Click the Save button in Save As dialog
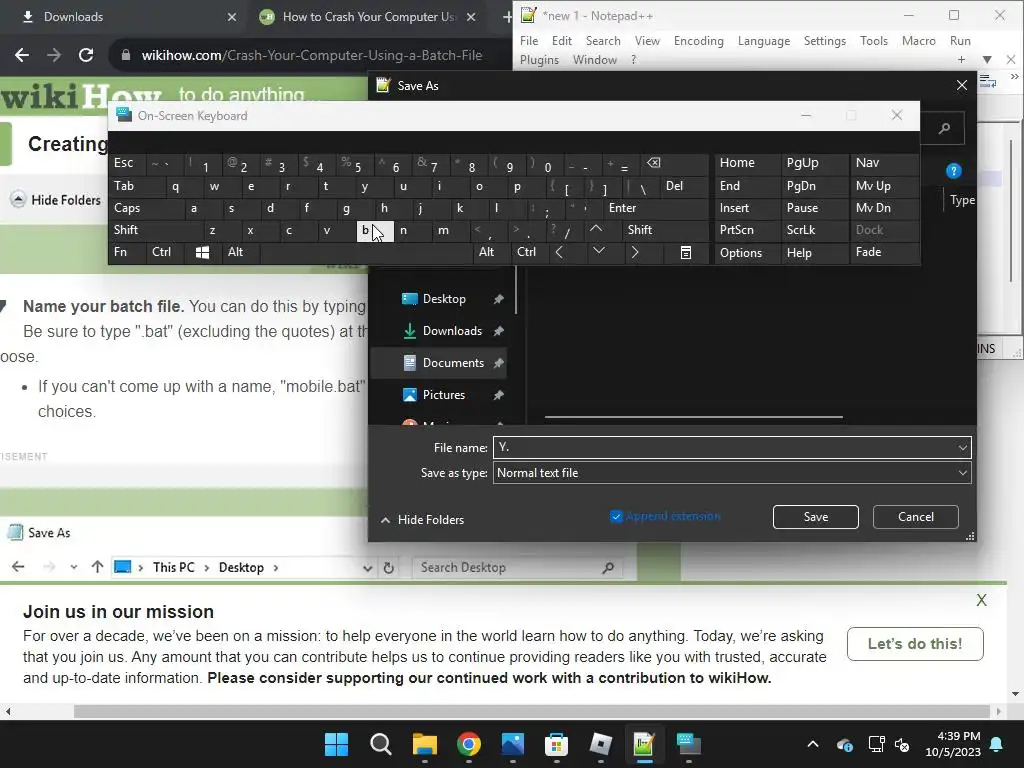Viewport: 1024px width, 768px height. (816, 517)
